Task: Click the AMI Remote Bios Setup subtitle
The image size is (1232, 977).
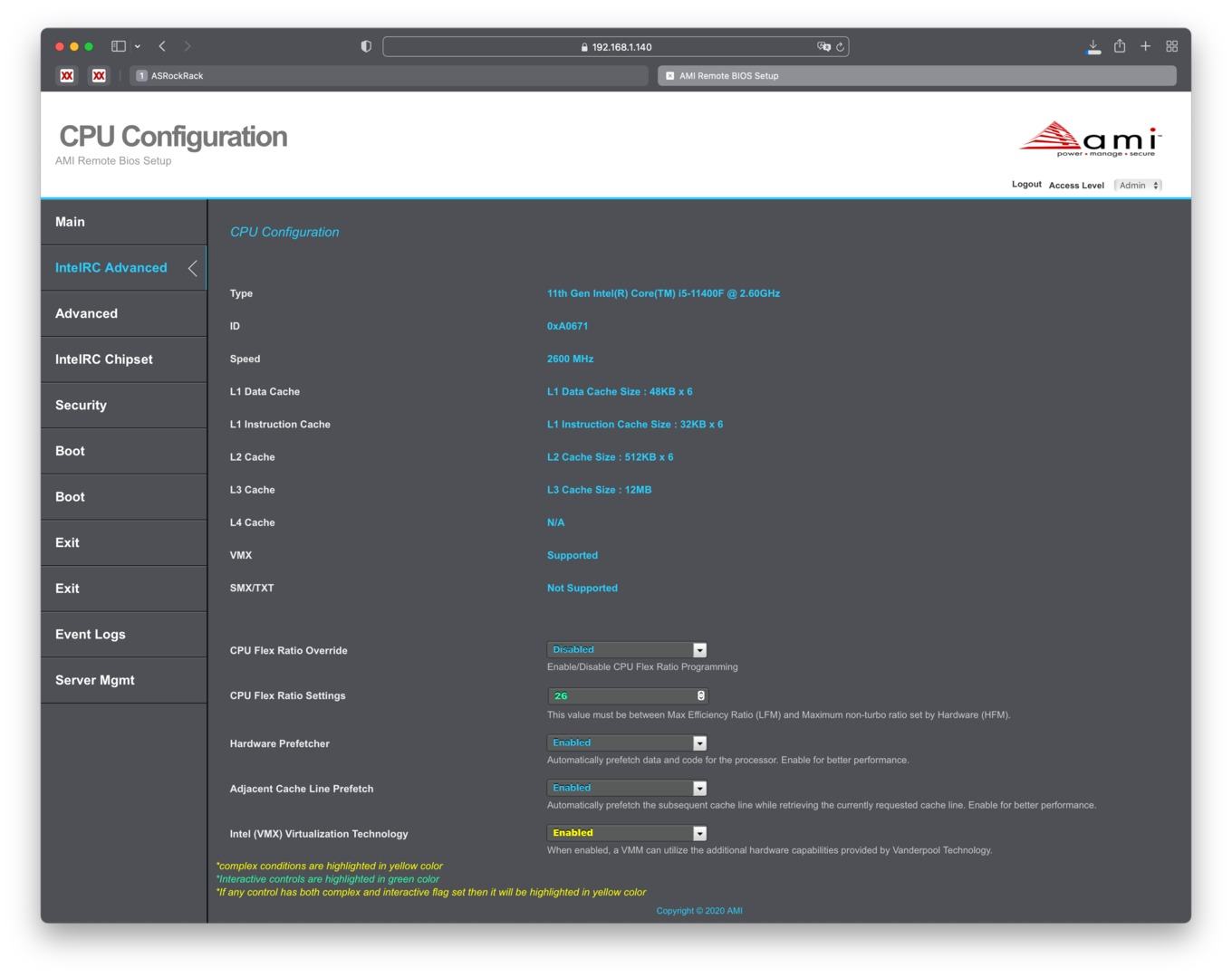Action: 113,161
